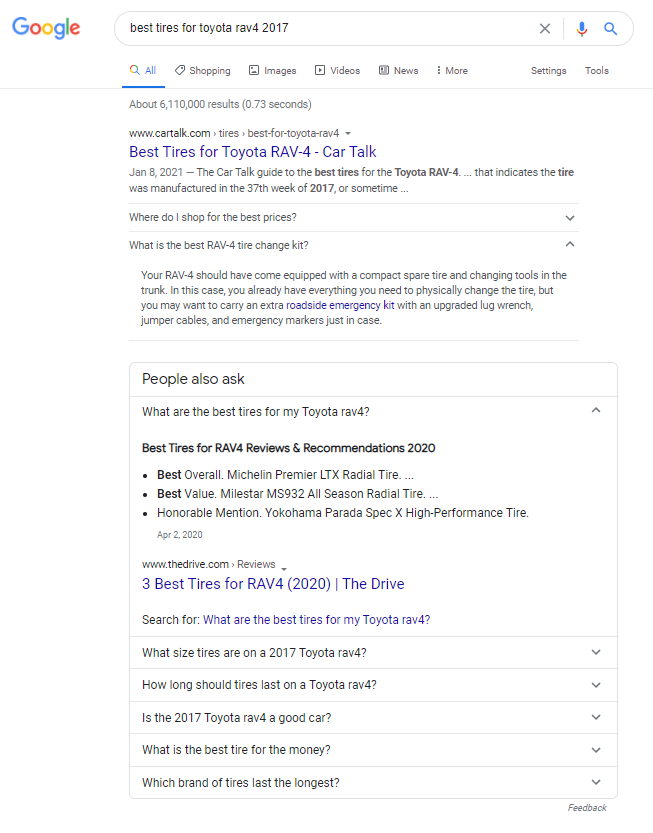This screenshot has width=653, height=833.
Task: Expand 'What size tires are on a 2017 Toyota rav4?'
Action: [x=373, y=653]
